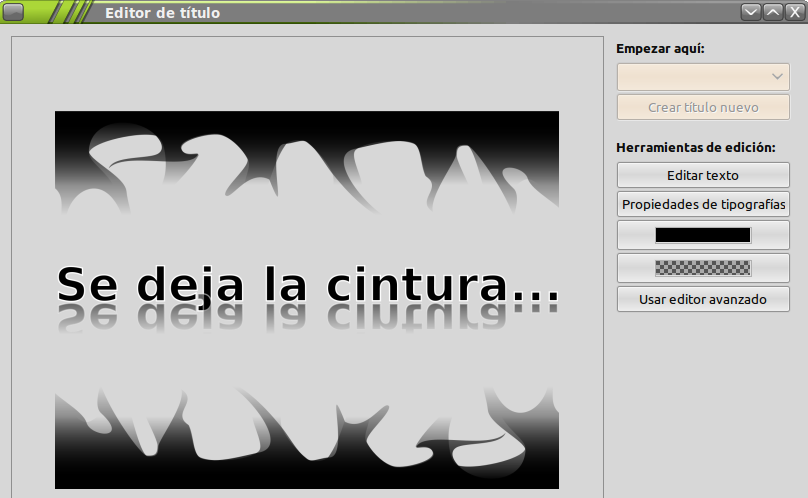
Task: Minimize the Editor de título window
Action: click(751, 12)
